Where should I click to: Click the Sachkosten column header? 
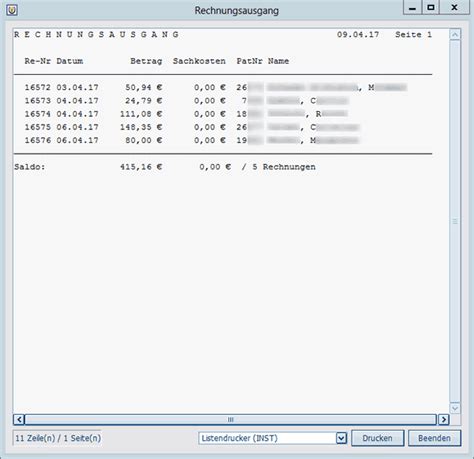tap(199, 61)
